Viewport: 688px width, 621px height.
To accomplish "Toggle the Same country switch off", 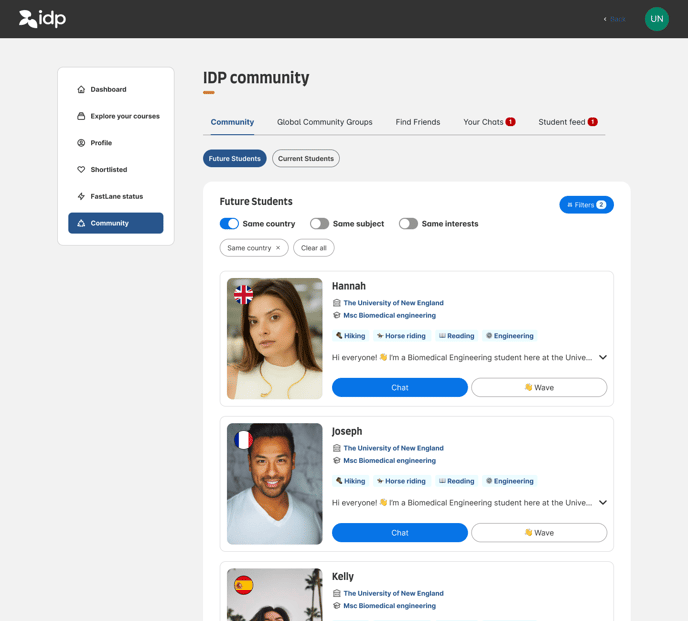I will pyautogui.click(x=229, y=224).
